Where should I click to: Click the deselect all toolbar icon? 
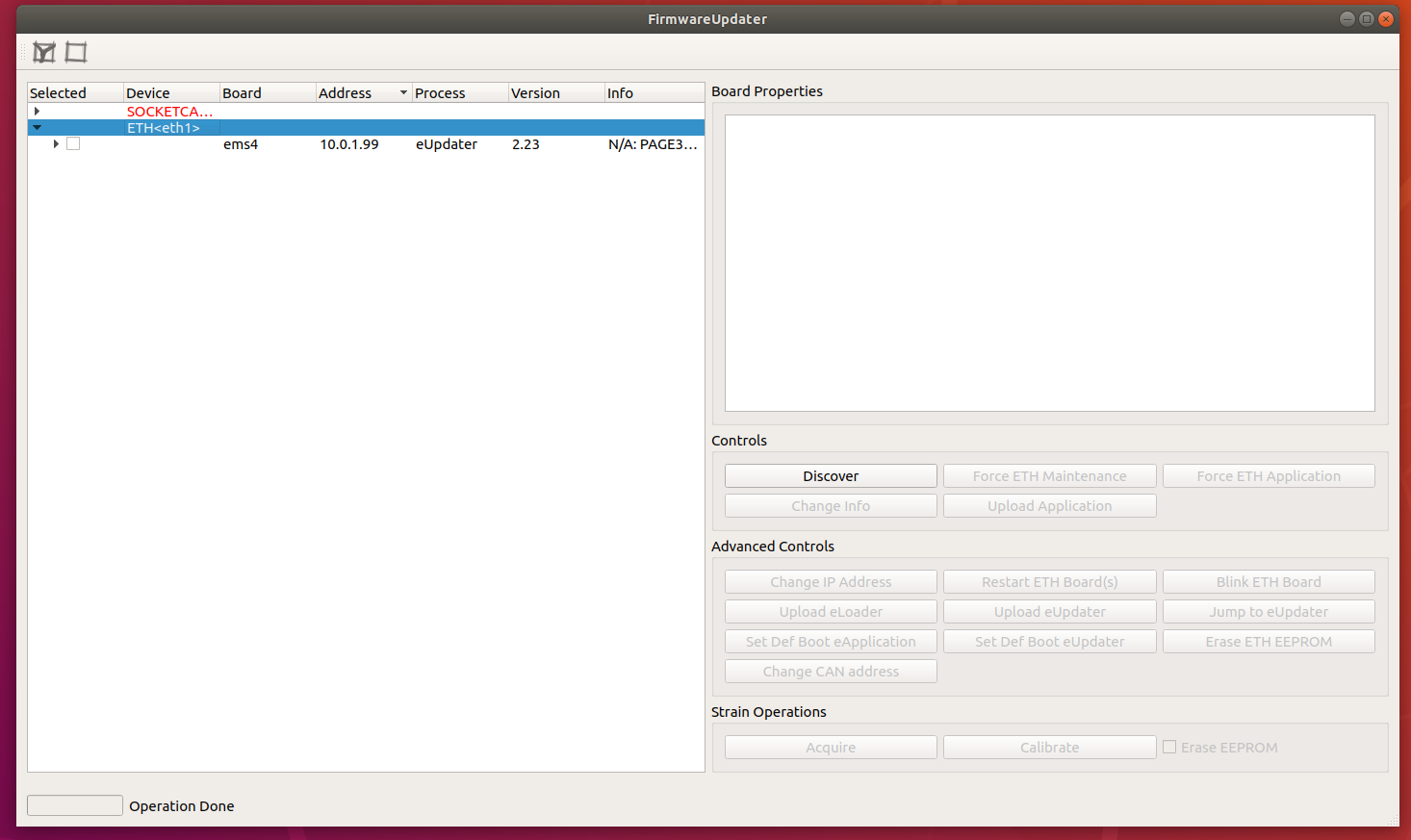click(x=76, y=53)
